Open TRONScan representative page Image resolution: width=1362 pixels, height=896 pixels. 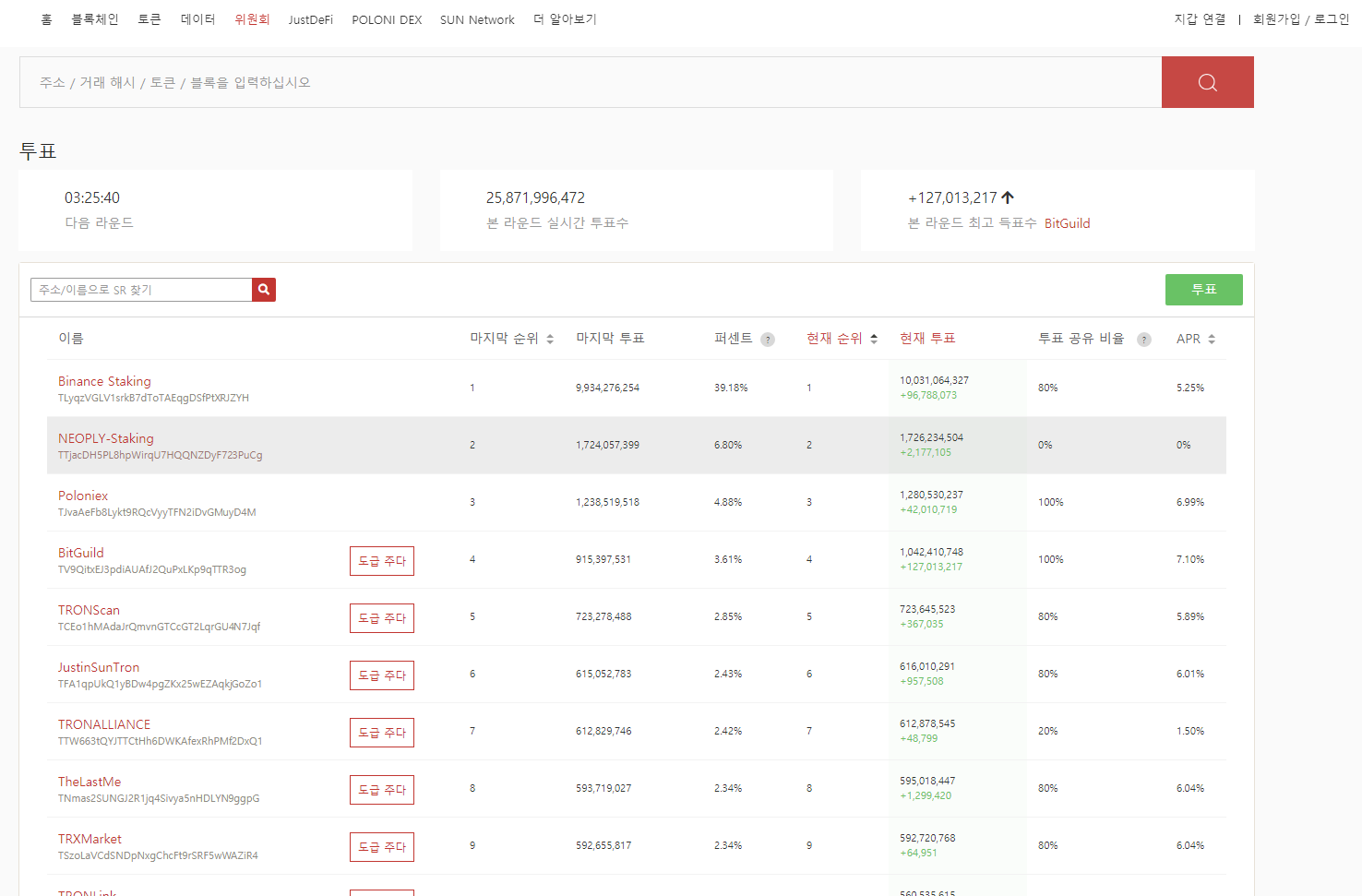coord(89,610)
